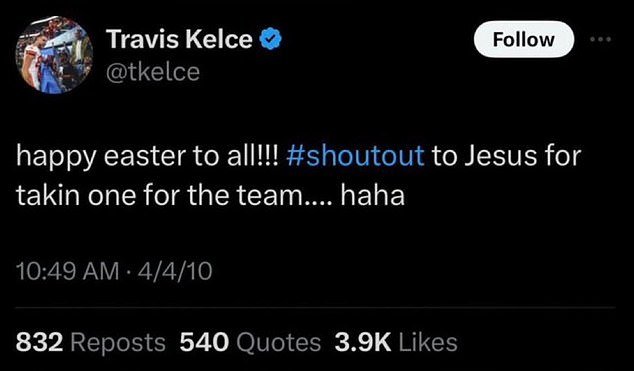This screenshot has height=371, width=634.
Task: View the 832 repost count number
Action: click(40, 343)
